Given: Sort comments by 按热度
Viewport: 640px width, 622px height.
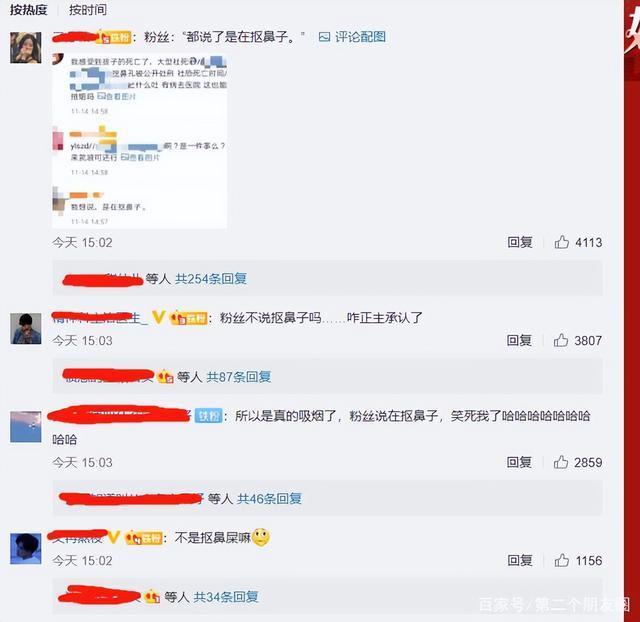Looking at the screenshot, I should click(29, 9).
